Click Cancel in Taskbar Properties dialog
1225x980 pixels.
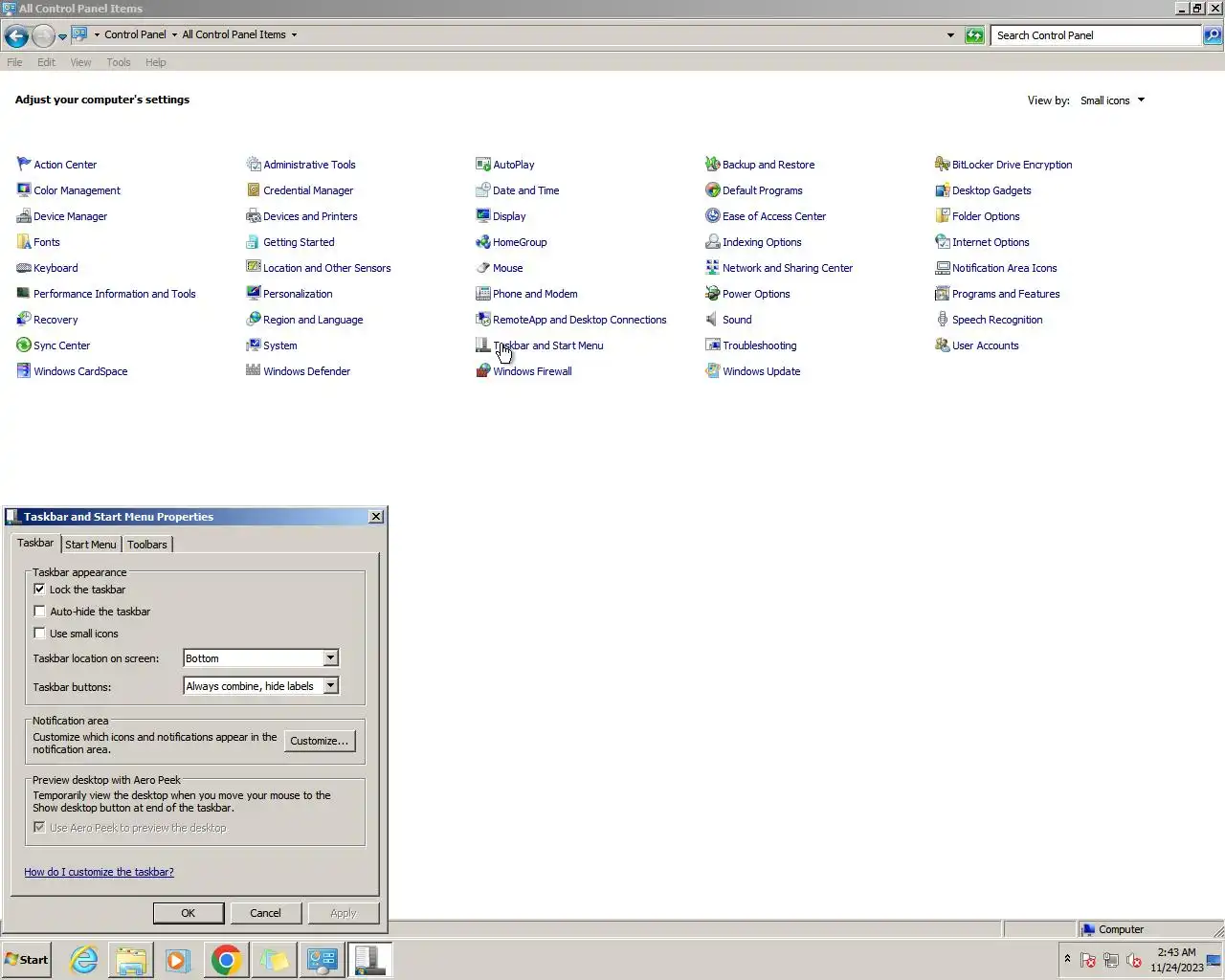[265, 913]
